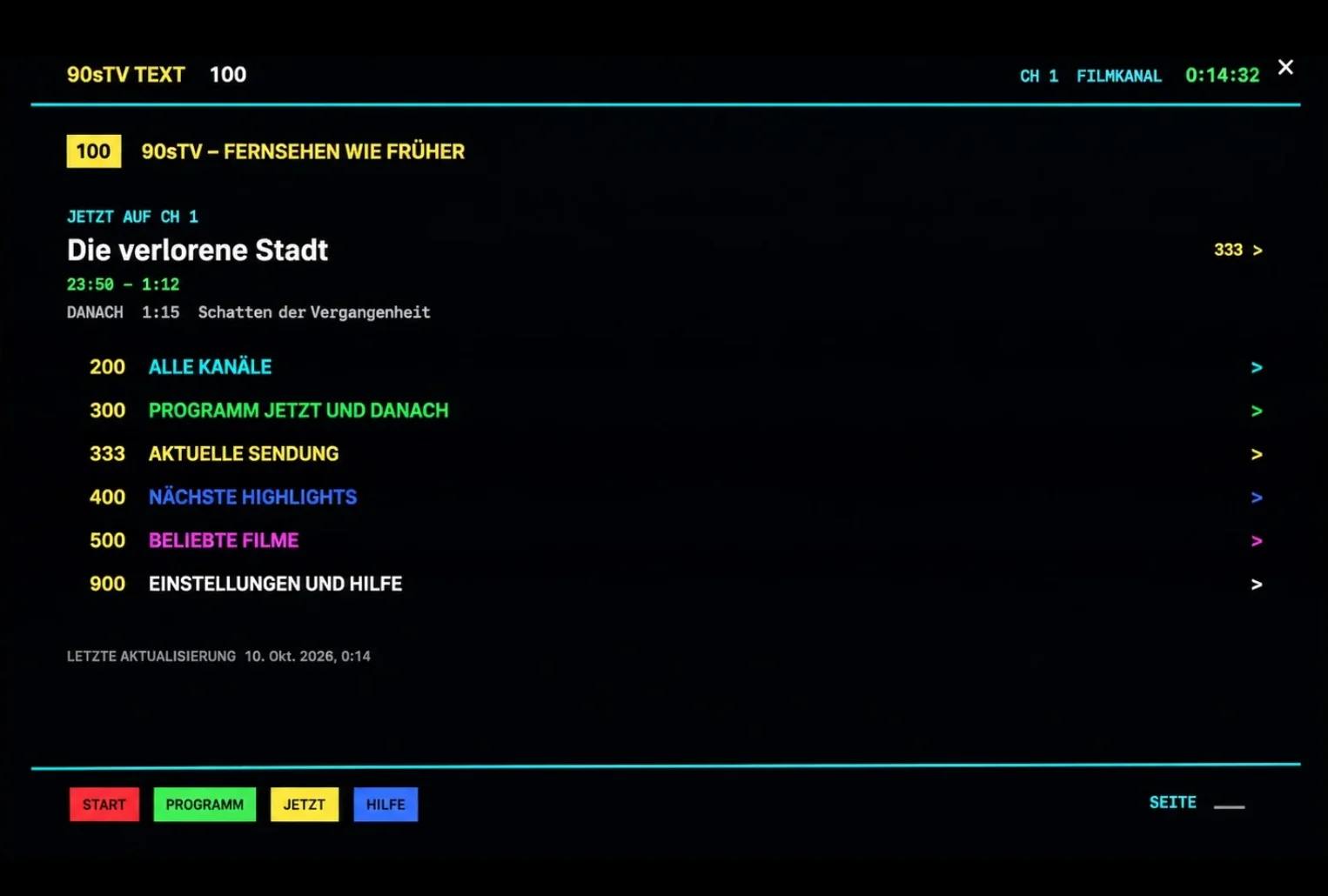Click the yellow chevron for AKTUELLE SENDUNG
Image resolution: width=1328 pixels, height=896 pixels.
click(1256, 454)
